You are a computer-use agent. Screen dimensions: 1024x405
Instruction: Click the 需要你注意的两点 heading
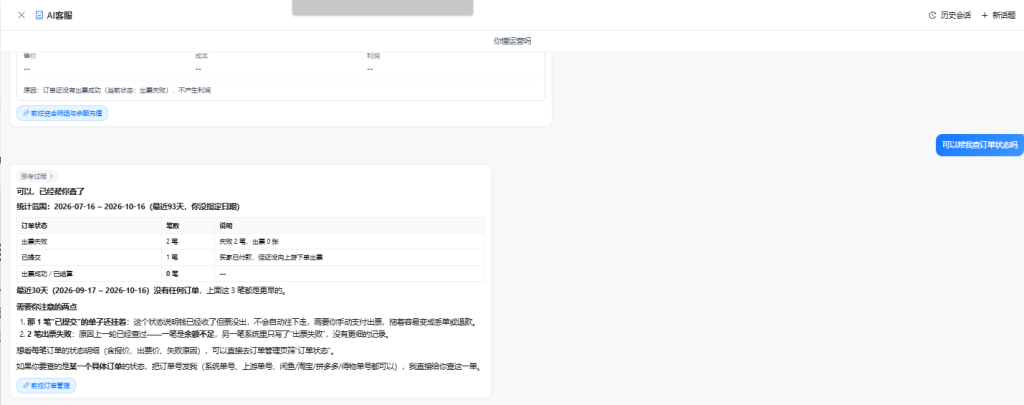pos(47,307)
